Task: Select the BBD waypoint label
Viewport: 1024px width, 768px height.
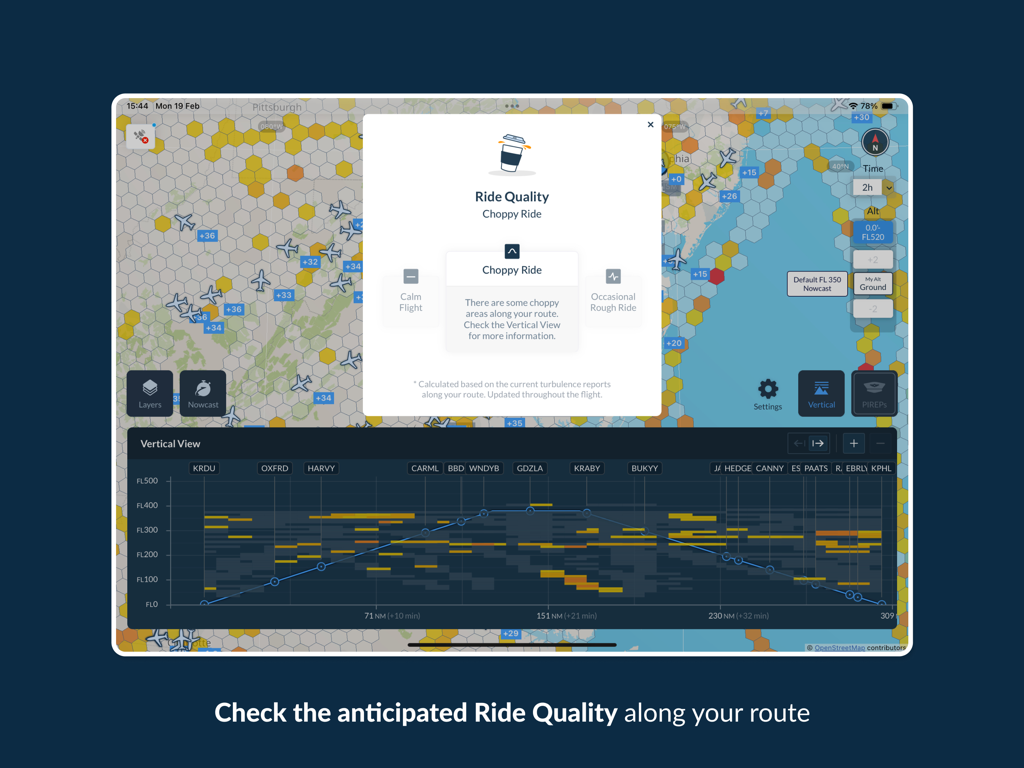Action: click(455, 468)
